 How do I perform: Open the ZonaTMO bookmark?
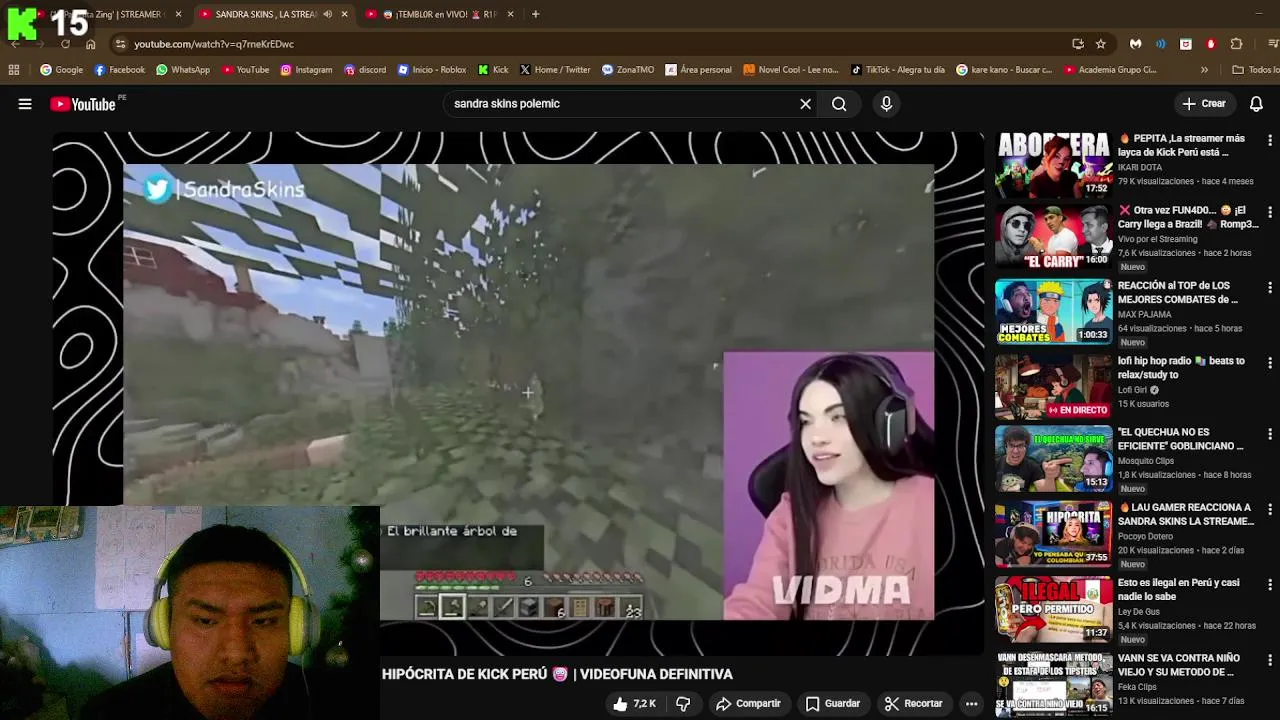[628, 70]
